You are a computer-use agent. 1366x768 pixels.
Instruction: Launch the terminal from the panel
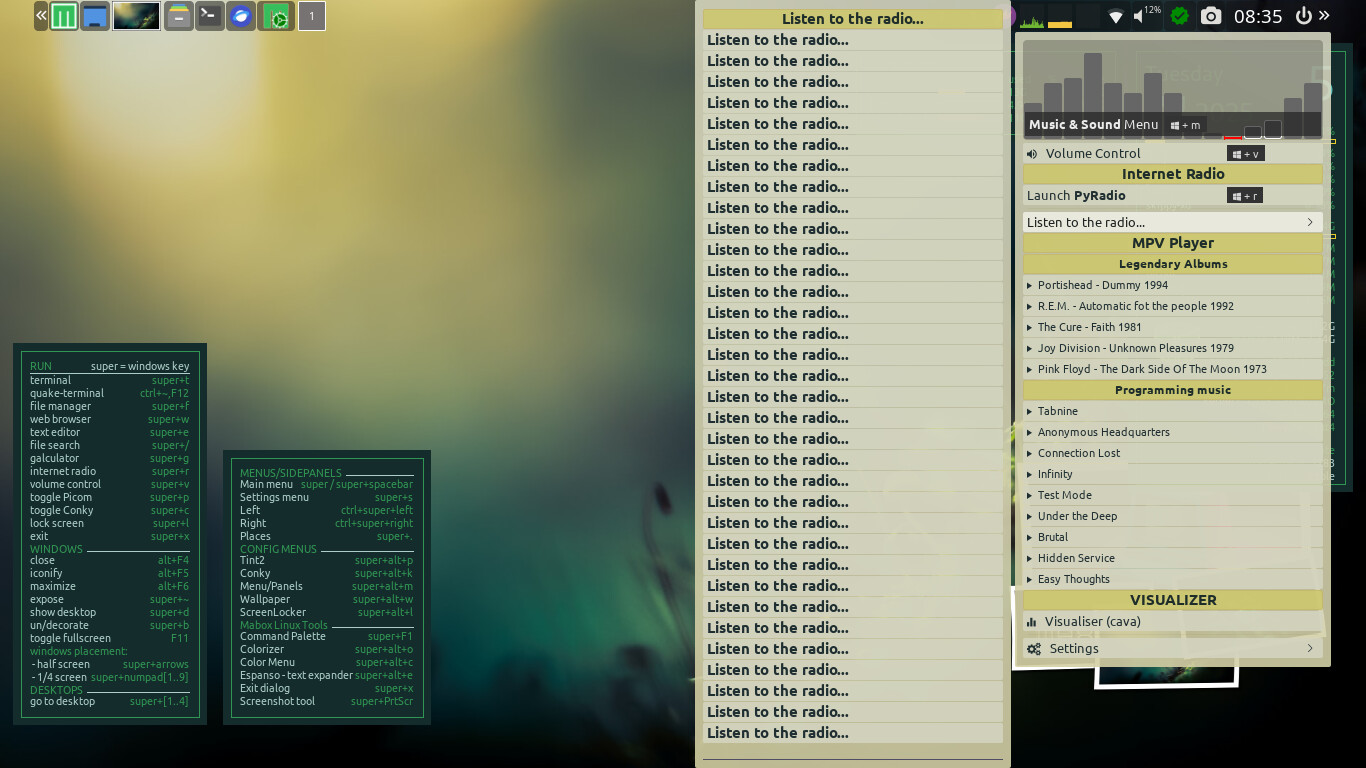(210, 16)
